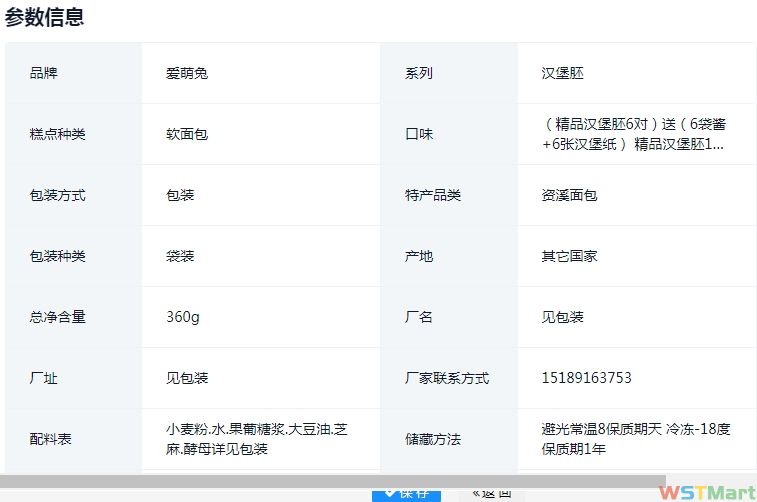
Task: Click the 参数信息 section heading
Action: [44, 17]
